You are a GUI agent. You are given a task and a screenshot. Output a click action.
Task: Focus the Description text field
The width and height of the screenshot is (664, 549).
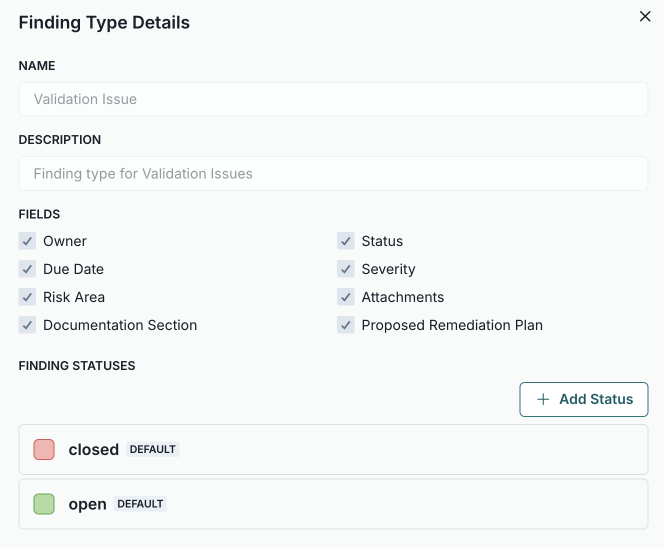[333, 173]
